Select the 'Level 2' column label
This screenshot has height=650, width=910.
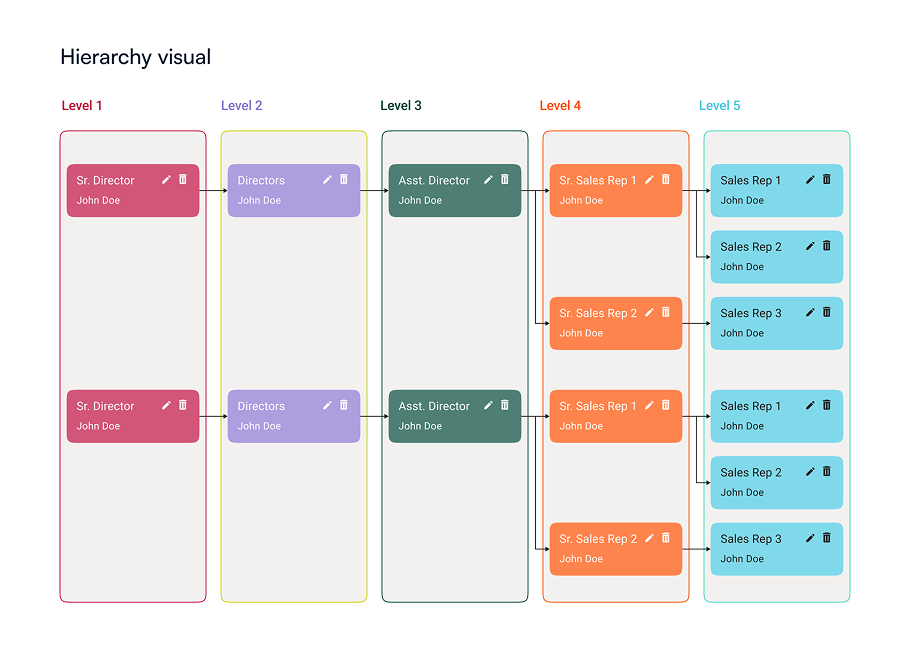(241, 106)
